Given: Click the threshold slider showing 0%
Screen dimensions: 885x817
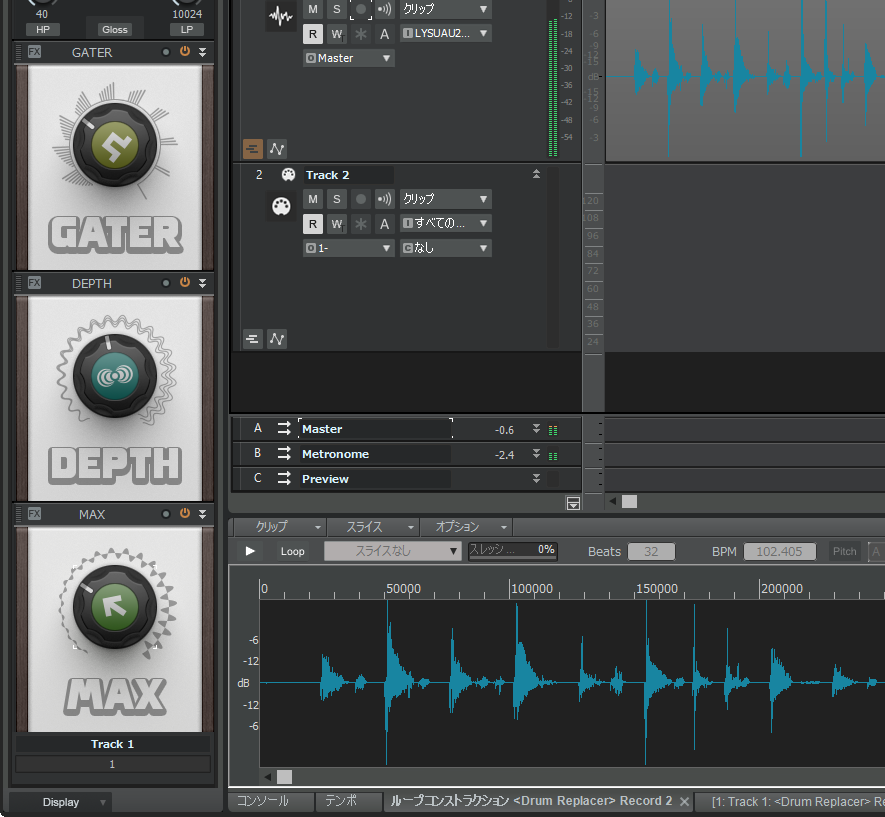Looking at the screenshot, I should point(513,550).
